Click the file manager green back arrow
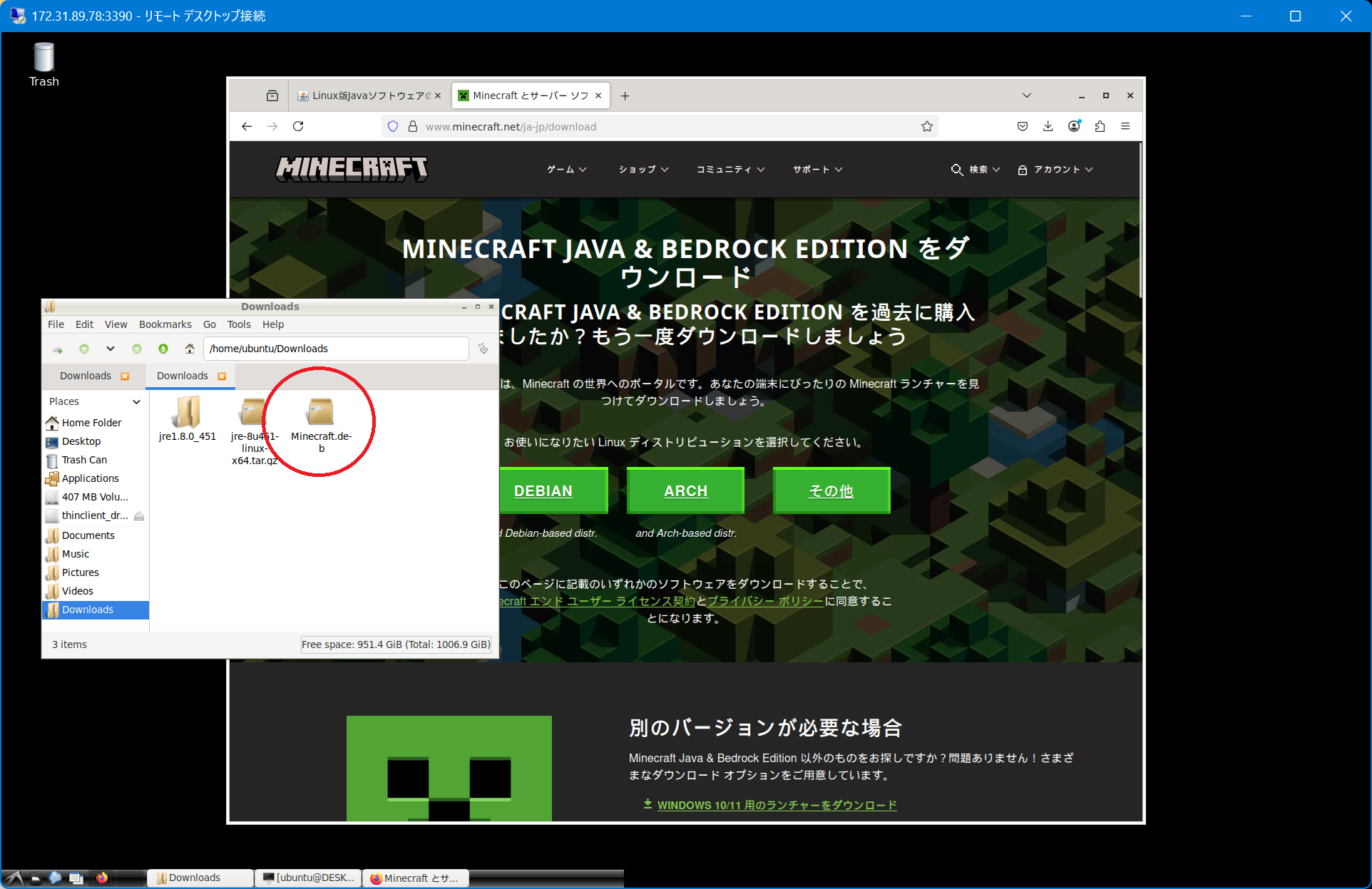 point(84,349)
